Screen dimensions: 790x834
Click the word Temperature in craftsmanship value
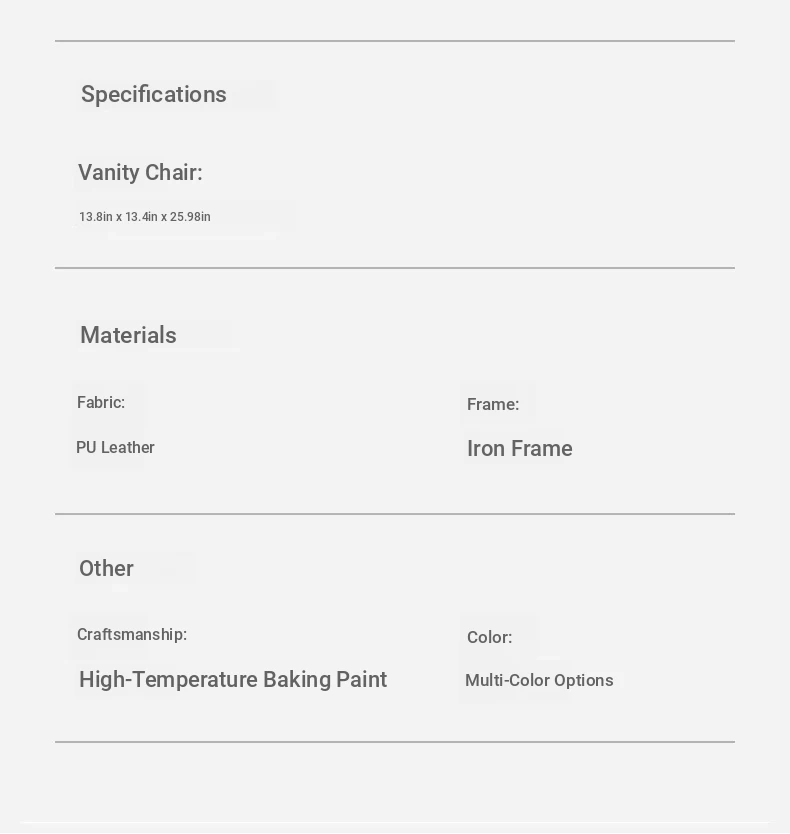[x=195, y=680]
